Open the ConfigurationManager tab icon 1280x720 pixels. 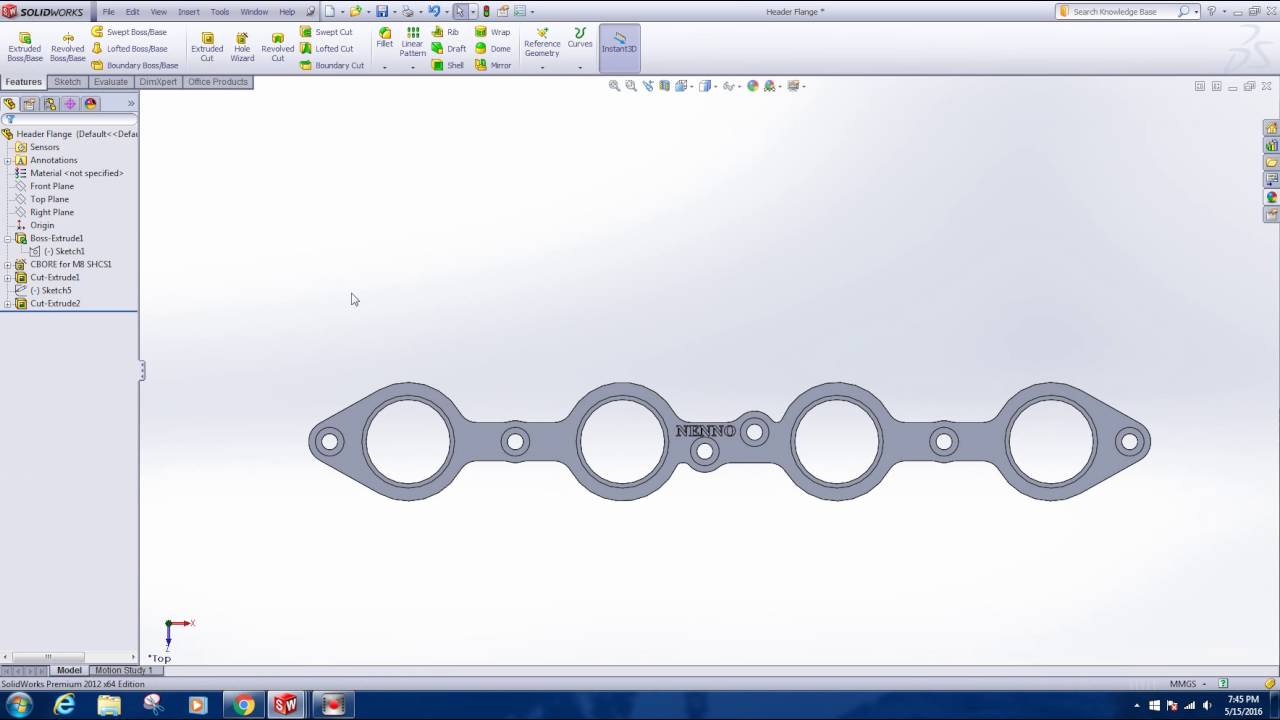click(x=50, y=104)
